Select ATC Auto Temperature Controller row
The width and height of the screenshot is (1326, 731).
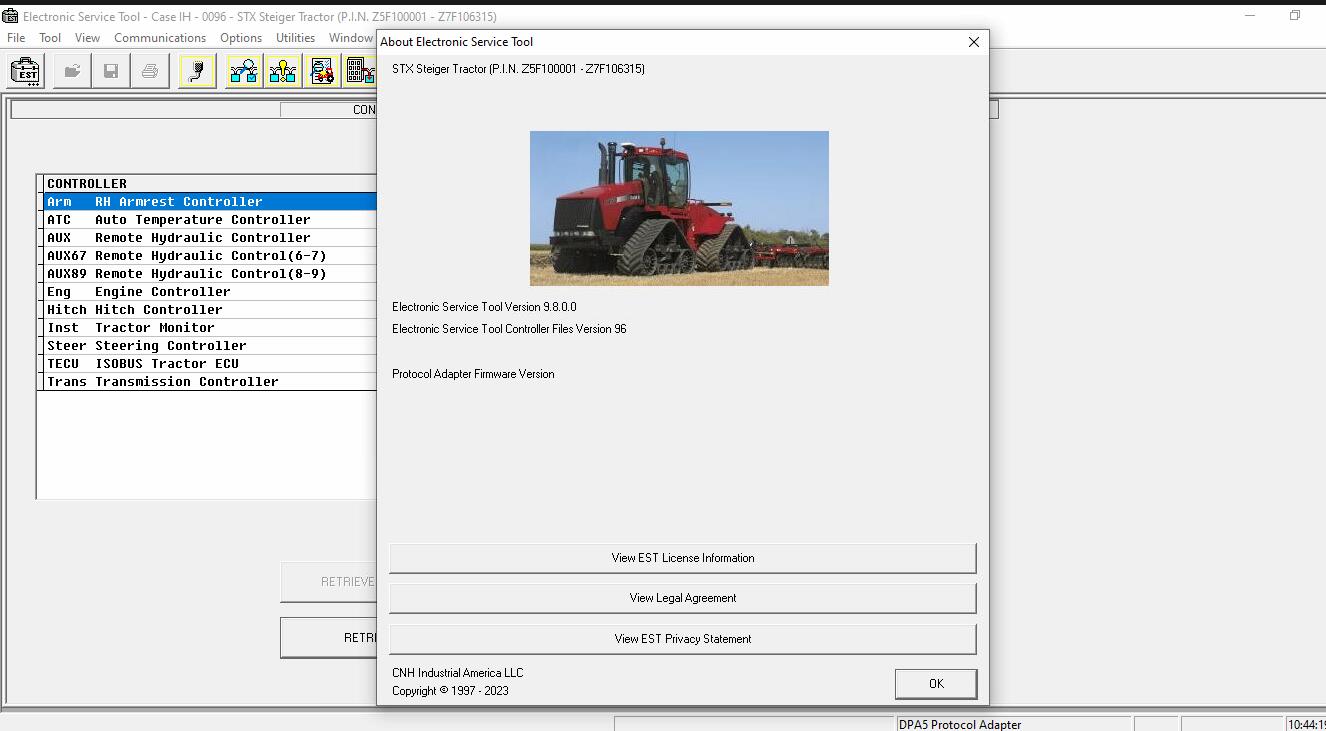(x=209, y=220)
